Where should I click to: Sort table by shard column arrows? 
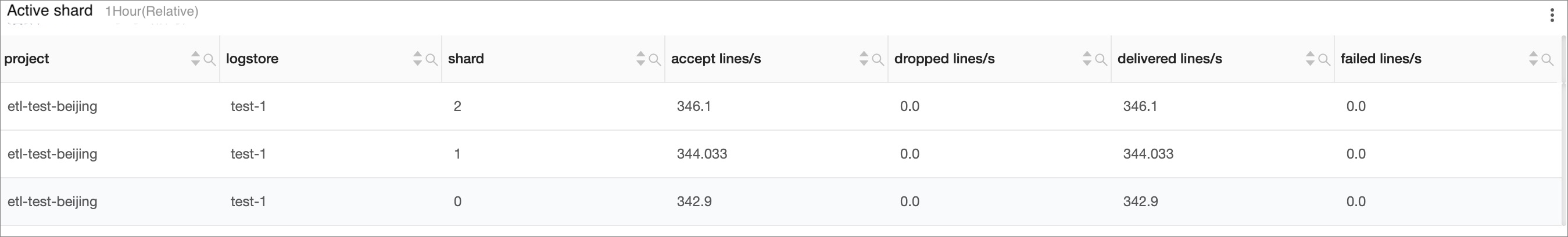[x=640, y=58]
